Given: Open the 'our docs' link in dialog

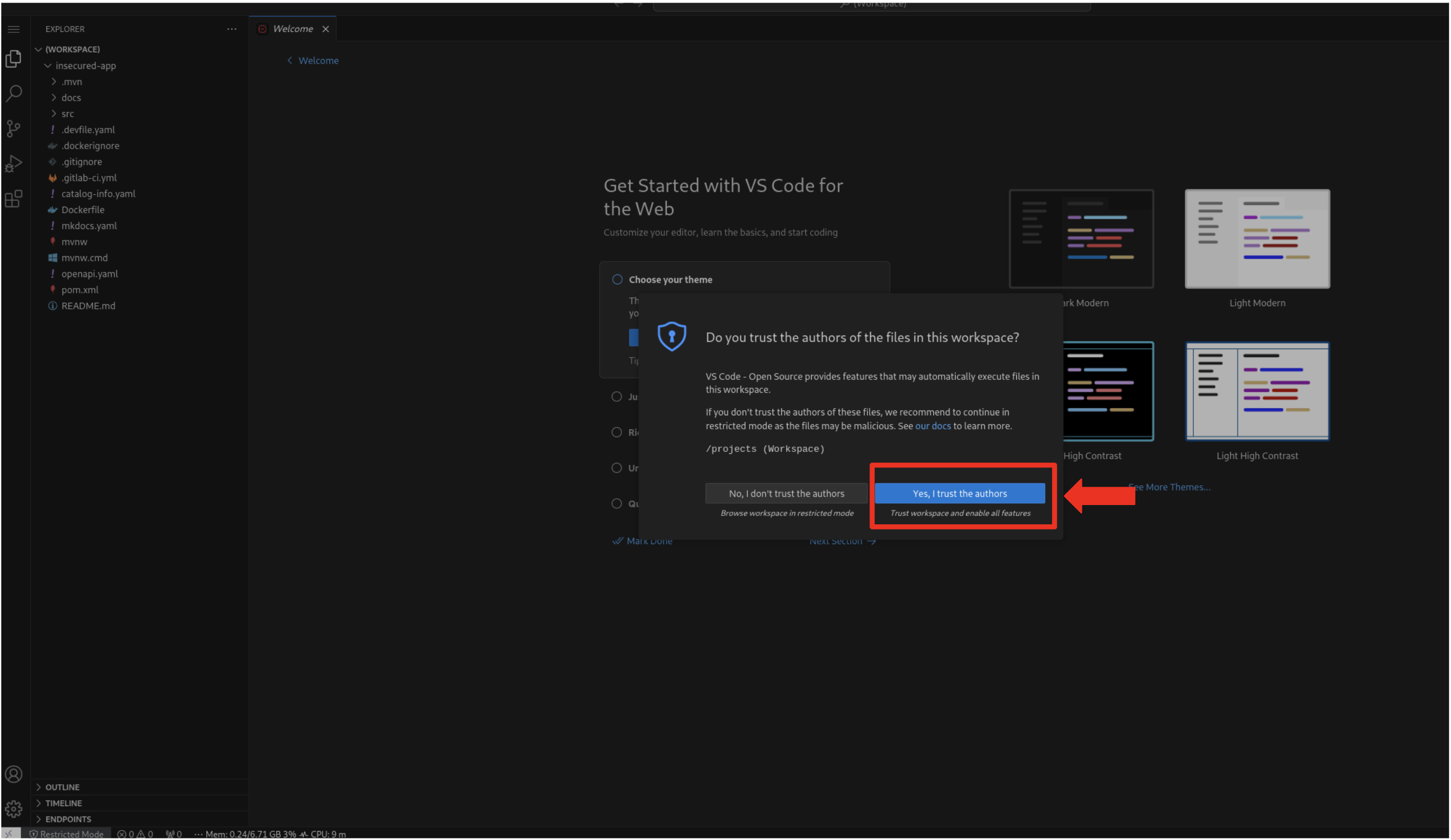Looking at the screenshot, I should (933, 426).
